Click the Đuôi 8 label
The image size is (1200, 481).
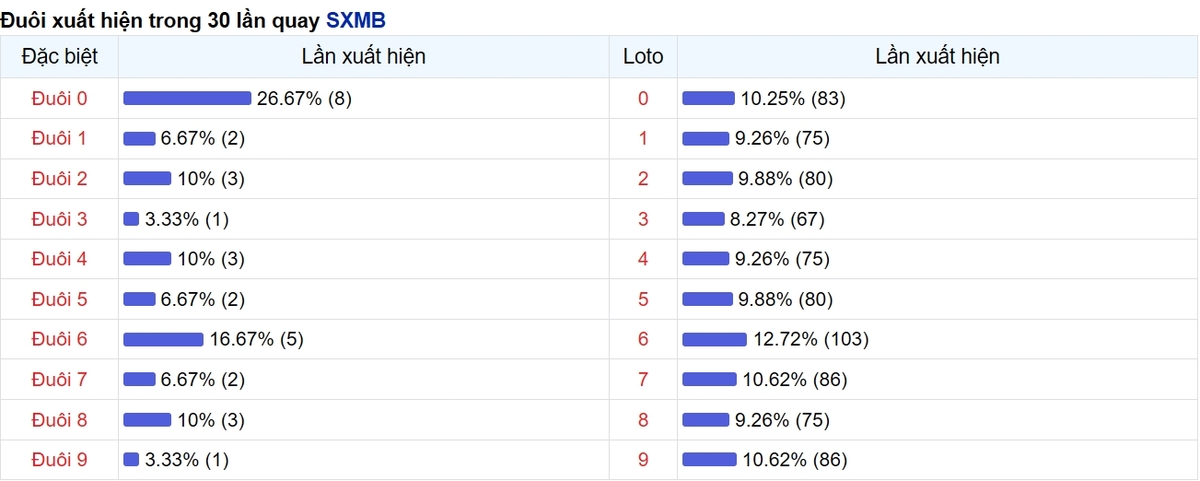(59, 420)
